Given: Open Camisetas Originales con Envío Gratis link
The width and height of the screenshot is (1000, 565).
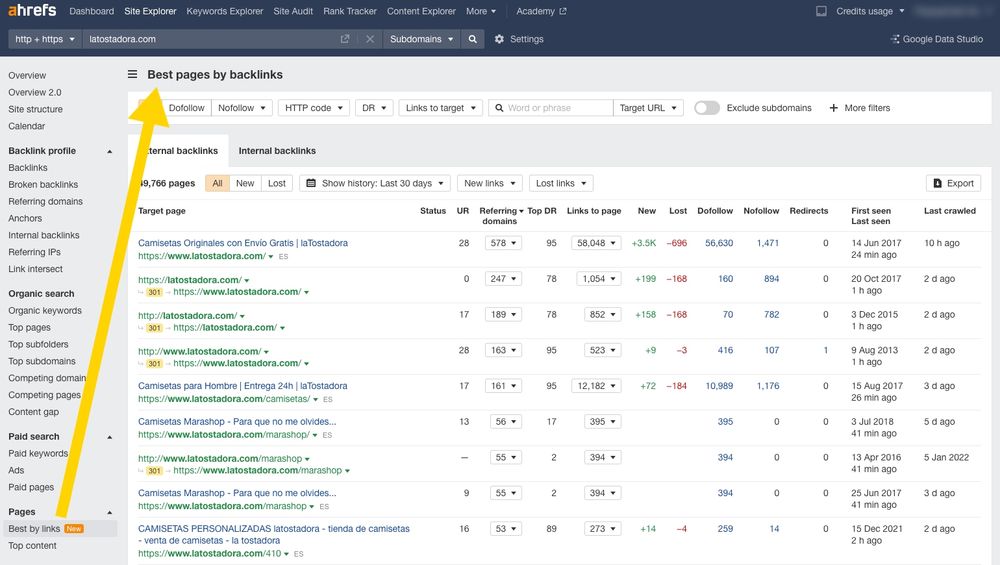Looking at the screenshot, I should coord(243,243).
